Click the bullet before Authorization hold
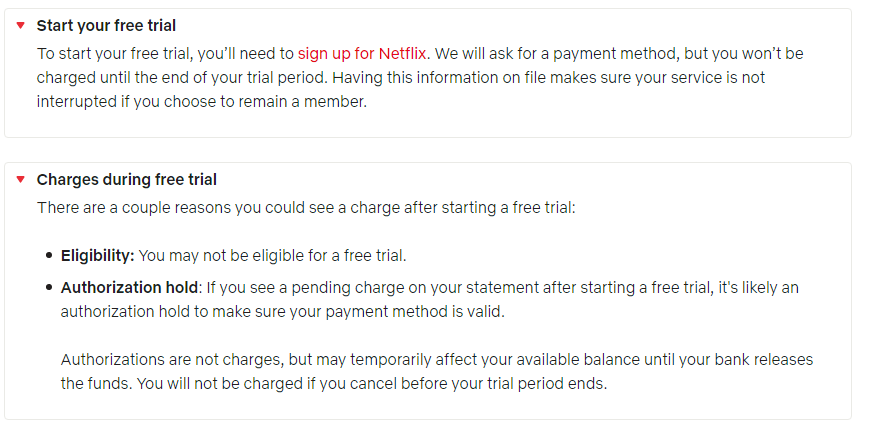 point(49,288)
